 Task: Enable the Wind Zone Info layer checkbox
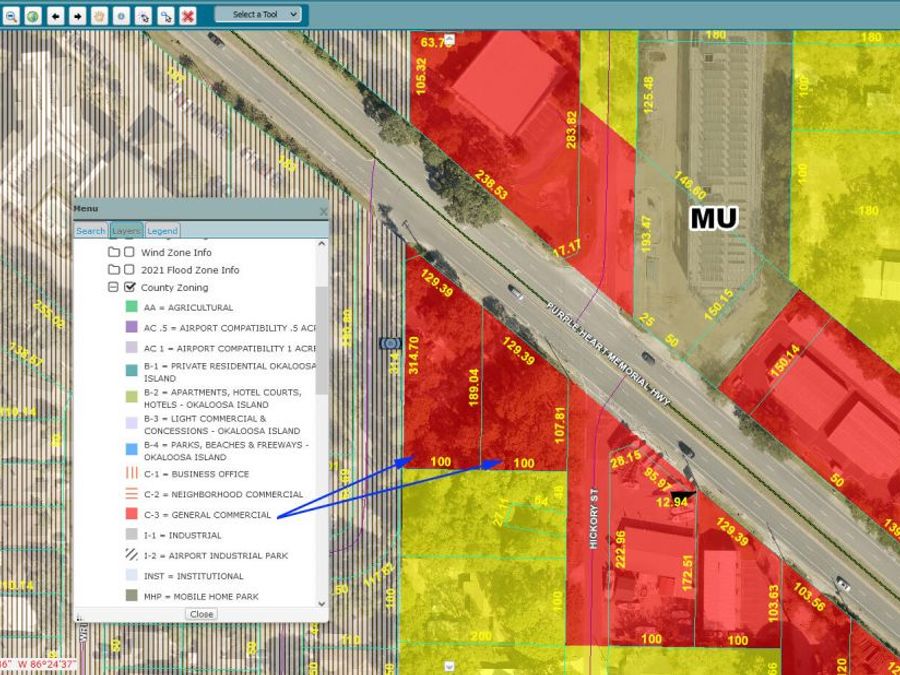click(x=130, y=252)
